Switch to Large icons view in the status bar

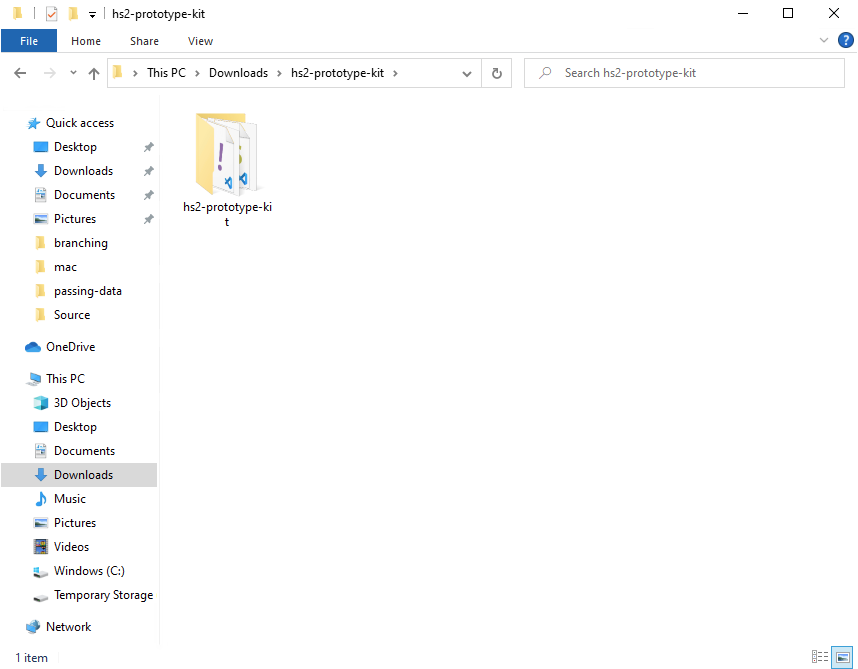tap(842, 657)
